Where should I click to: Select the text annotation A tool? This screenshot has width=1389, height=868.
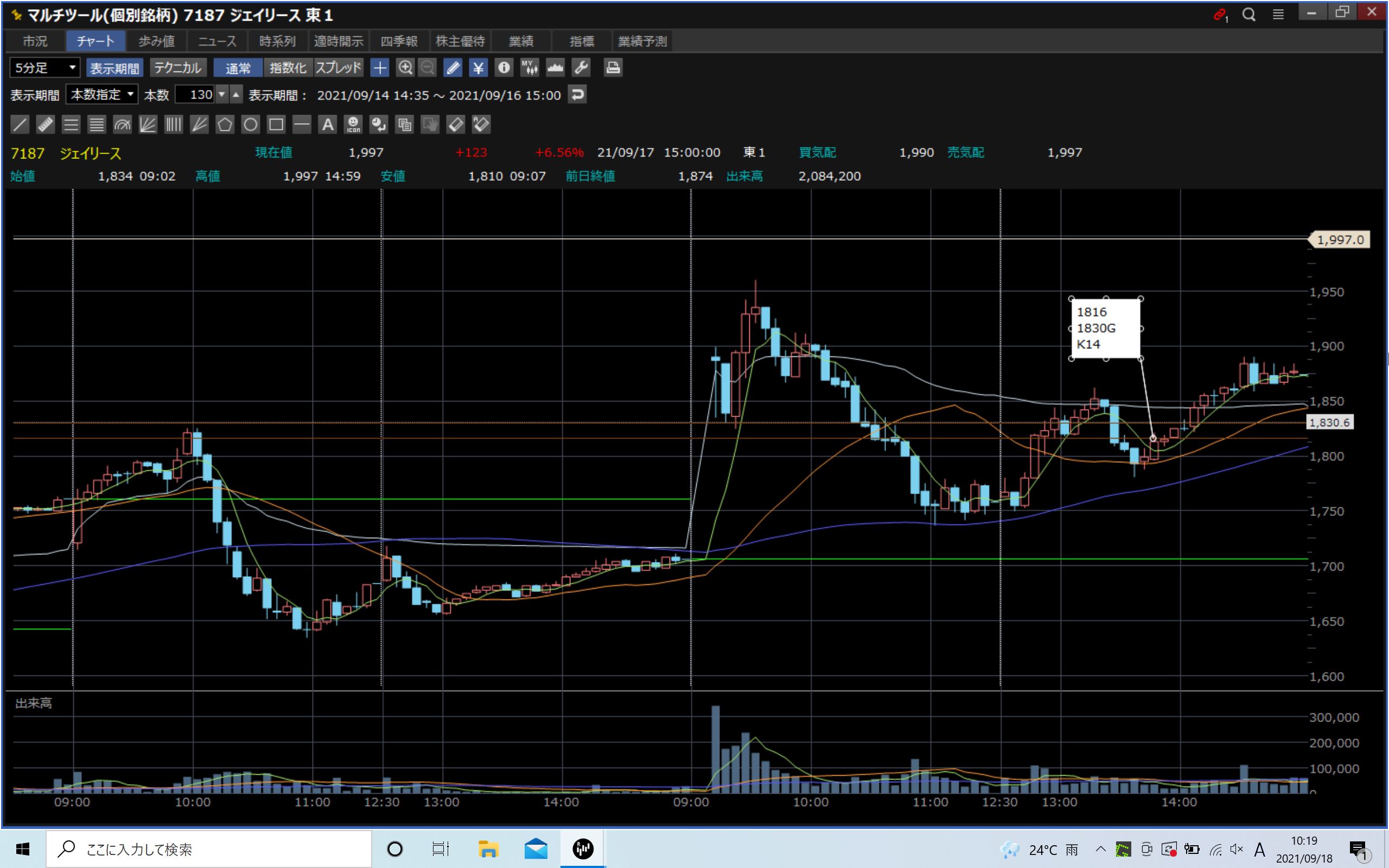(327, 125)
